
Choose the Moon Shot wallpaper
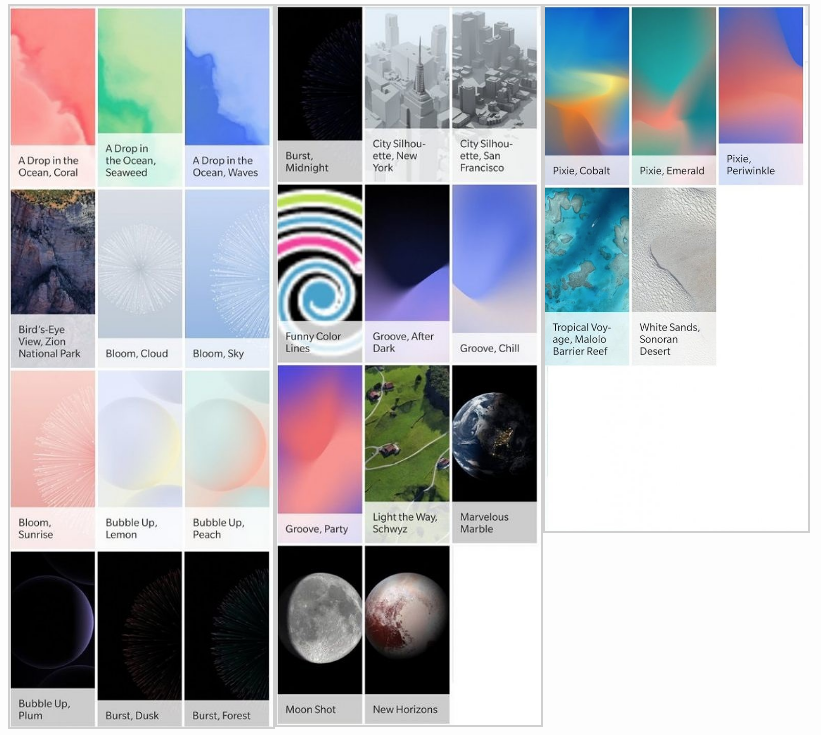click(x=320, y=635)
